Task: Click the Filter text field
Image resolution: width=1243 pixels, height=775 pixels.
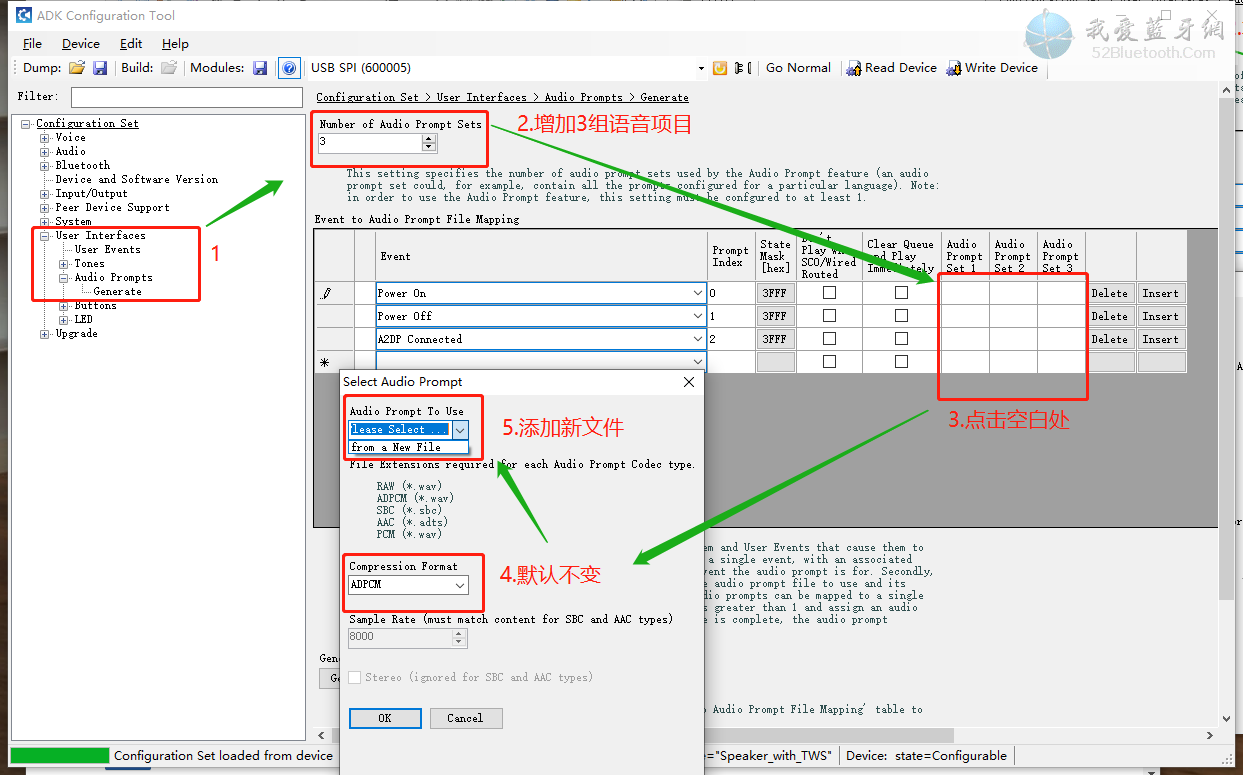Action: tap(186, 97)
